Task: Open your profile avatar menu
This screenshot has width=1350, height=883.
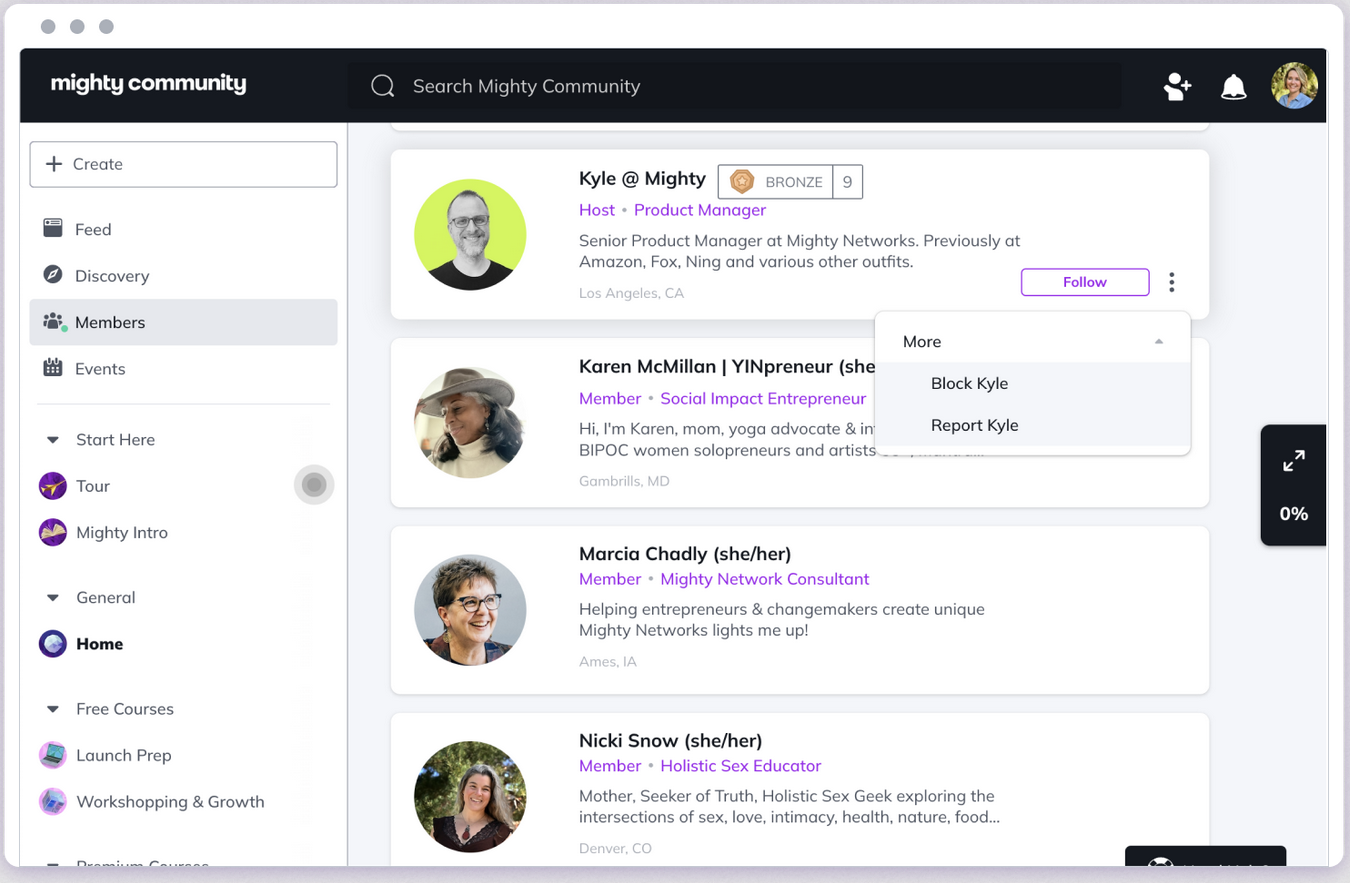Action: click(1294, 86)
